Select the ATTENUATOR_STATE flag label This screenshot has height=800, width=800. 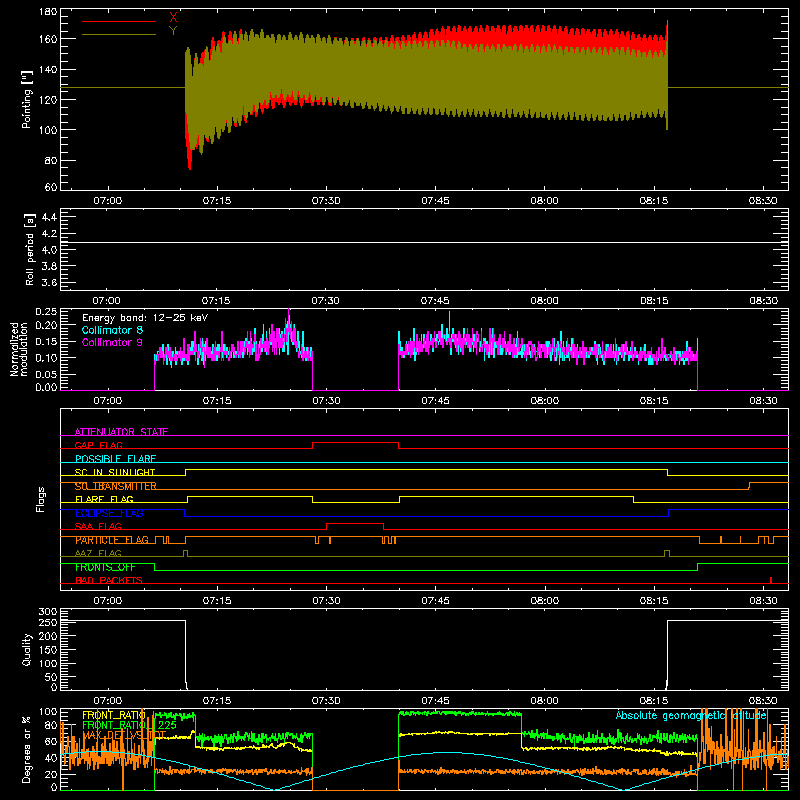pos(121,432)
